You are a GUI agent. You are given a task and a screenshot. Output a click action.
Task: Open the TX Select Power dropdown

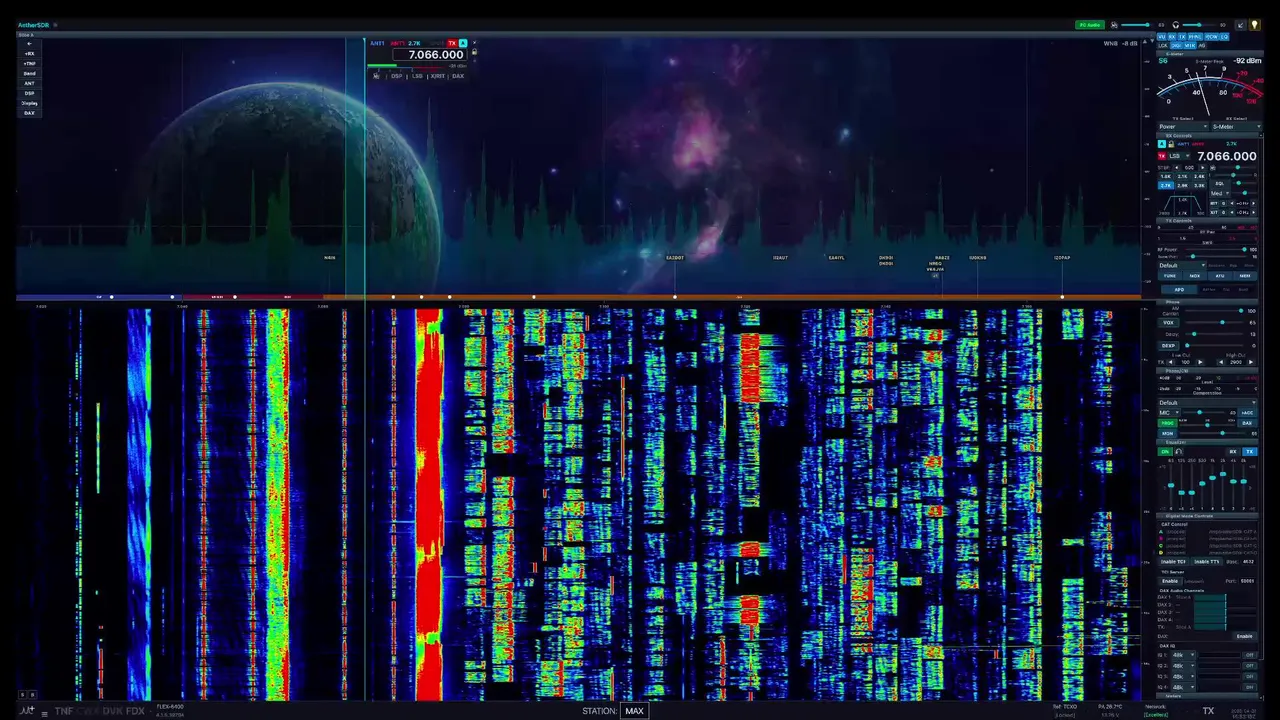[x=1183, y=127]
